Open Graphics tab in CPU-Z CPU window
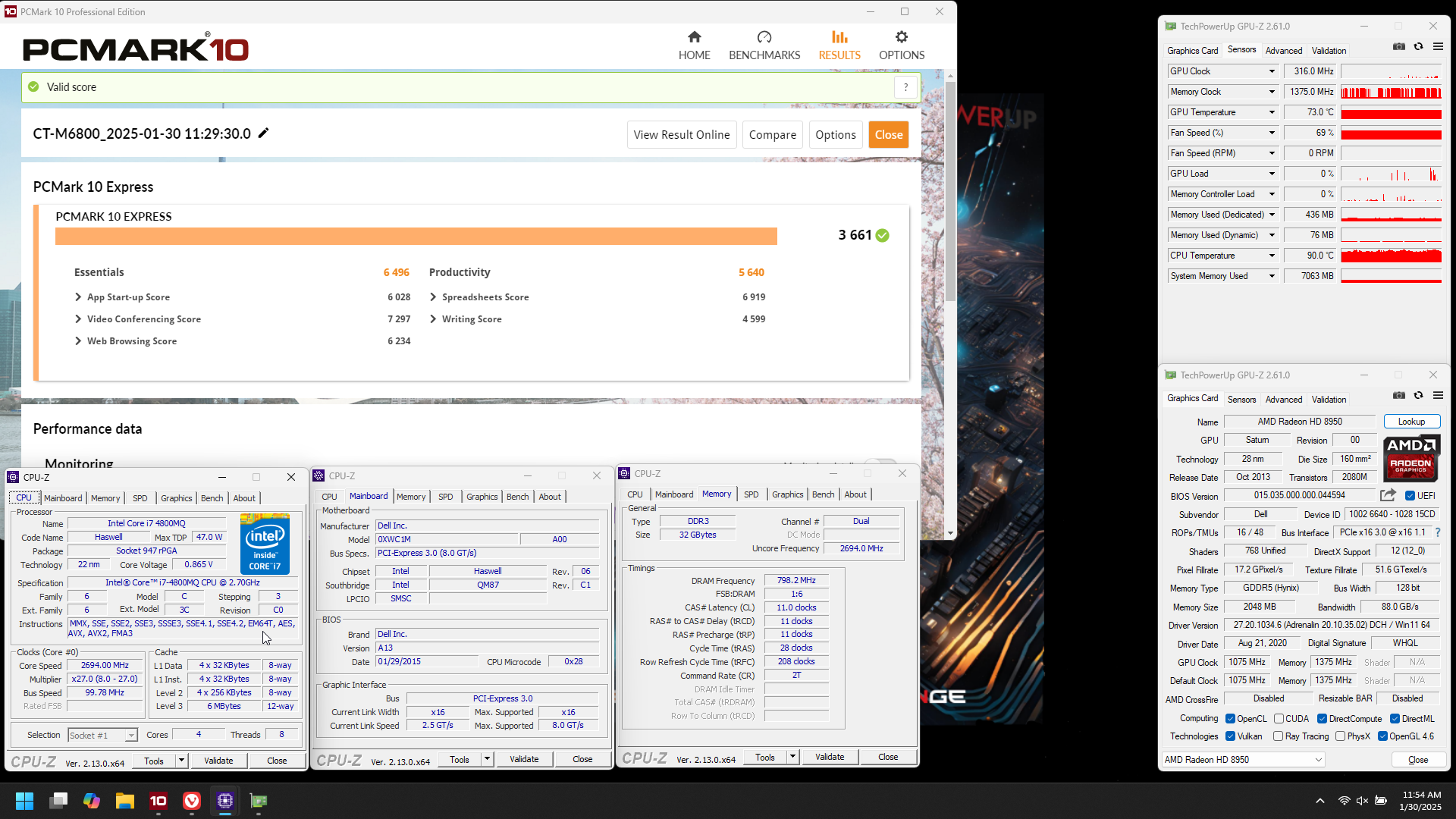This screenshot has height=819, width=1456. click(x=176, y=498)
